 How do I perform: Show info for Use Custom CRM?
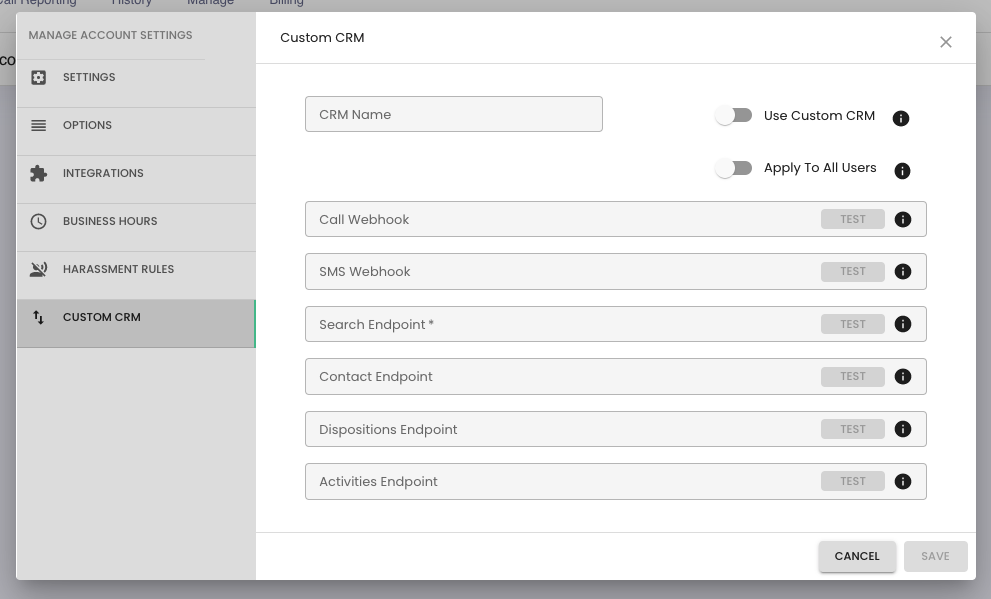pos(901,118)
